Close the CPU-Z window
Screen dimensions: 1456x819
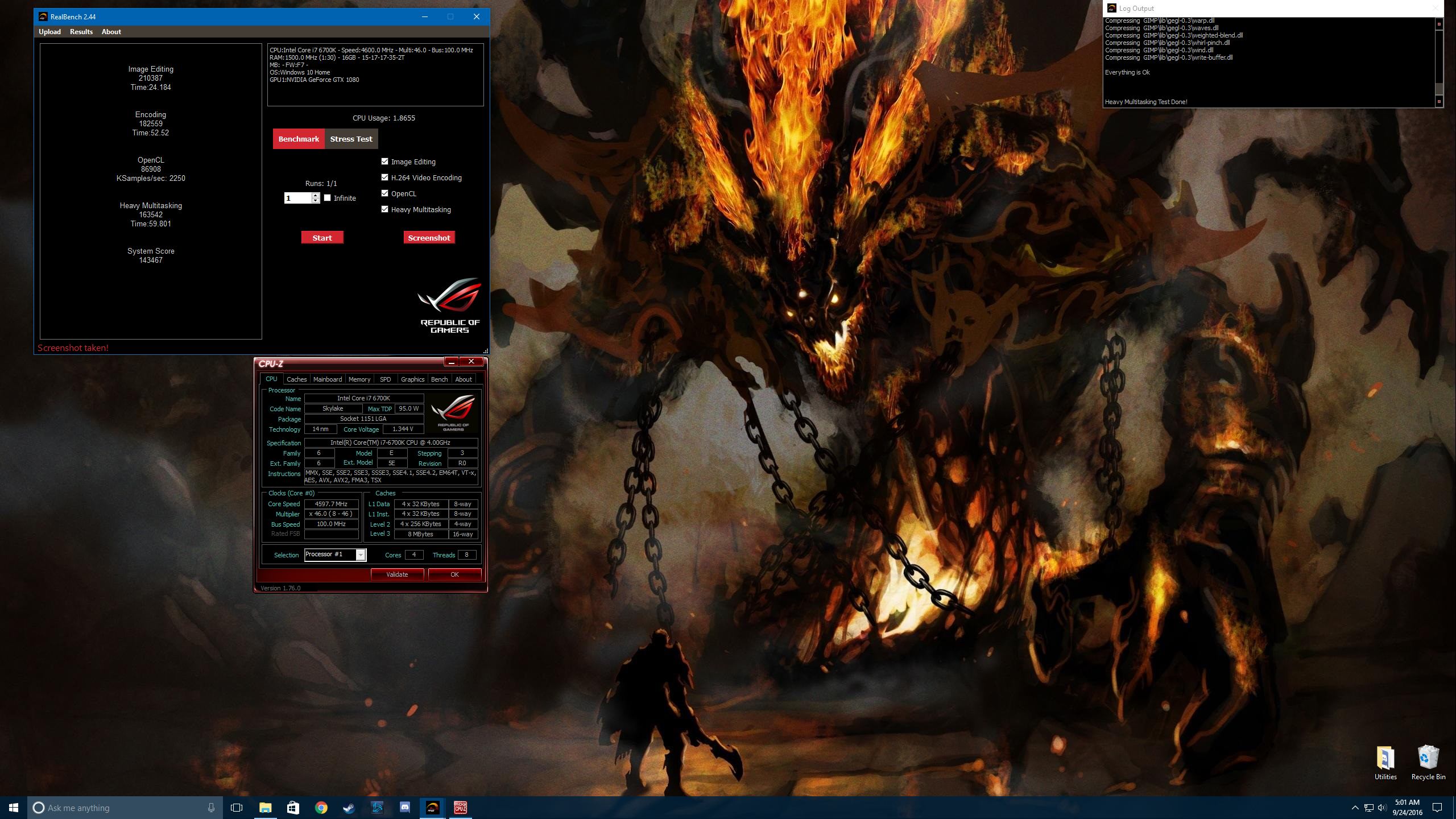471,362
